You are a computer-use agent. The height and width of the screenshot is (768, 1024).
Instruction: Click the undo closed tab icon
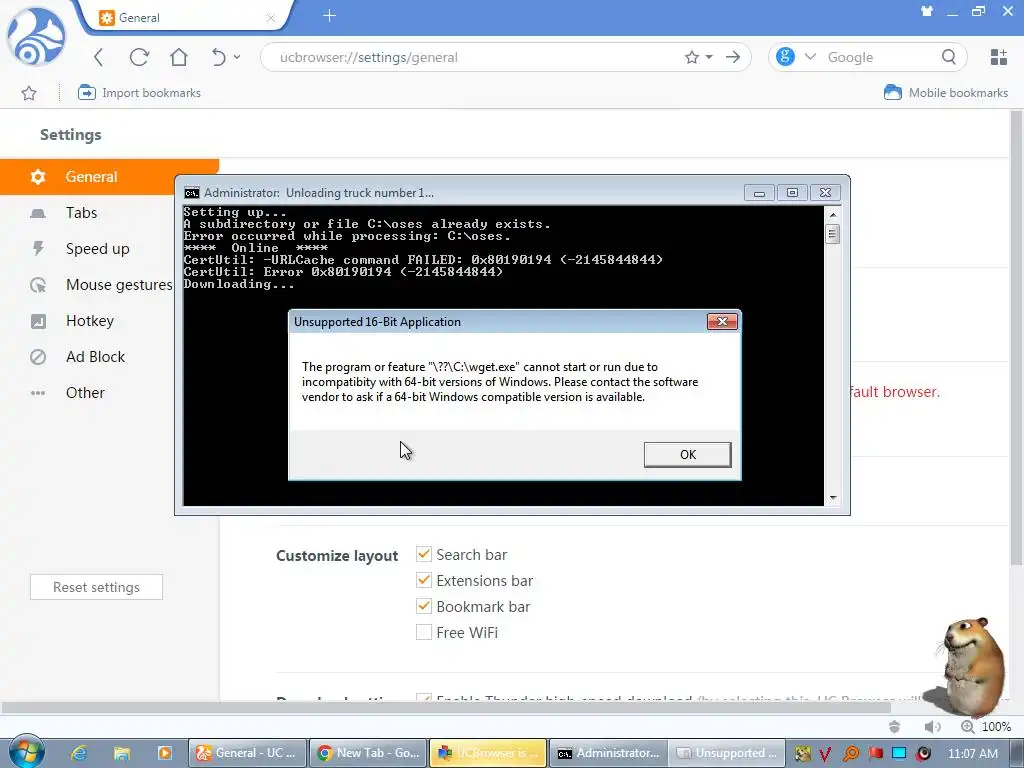218,57
